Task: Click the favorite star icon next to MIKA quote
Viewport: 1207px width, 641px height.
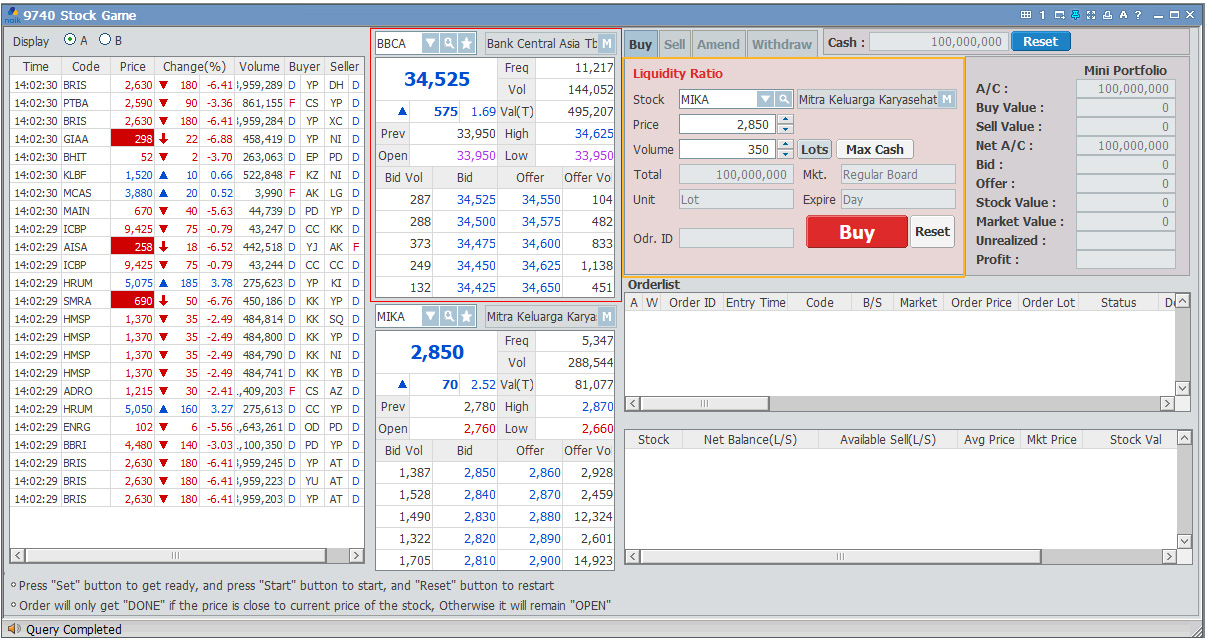Action: coord(466,316)
